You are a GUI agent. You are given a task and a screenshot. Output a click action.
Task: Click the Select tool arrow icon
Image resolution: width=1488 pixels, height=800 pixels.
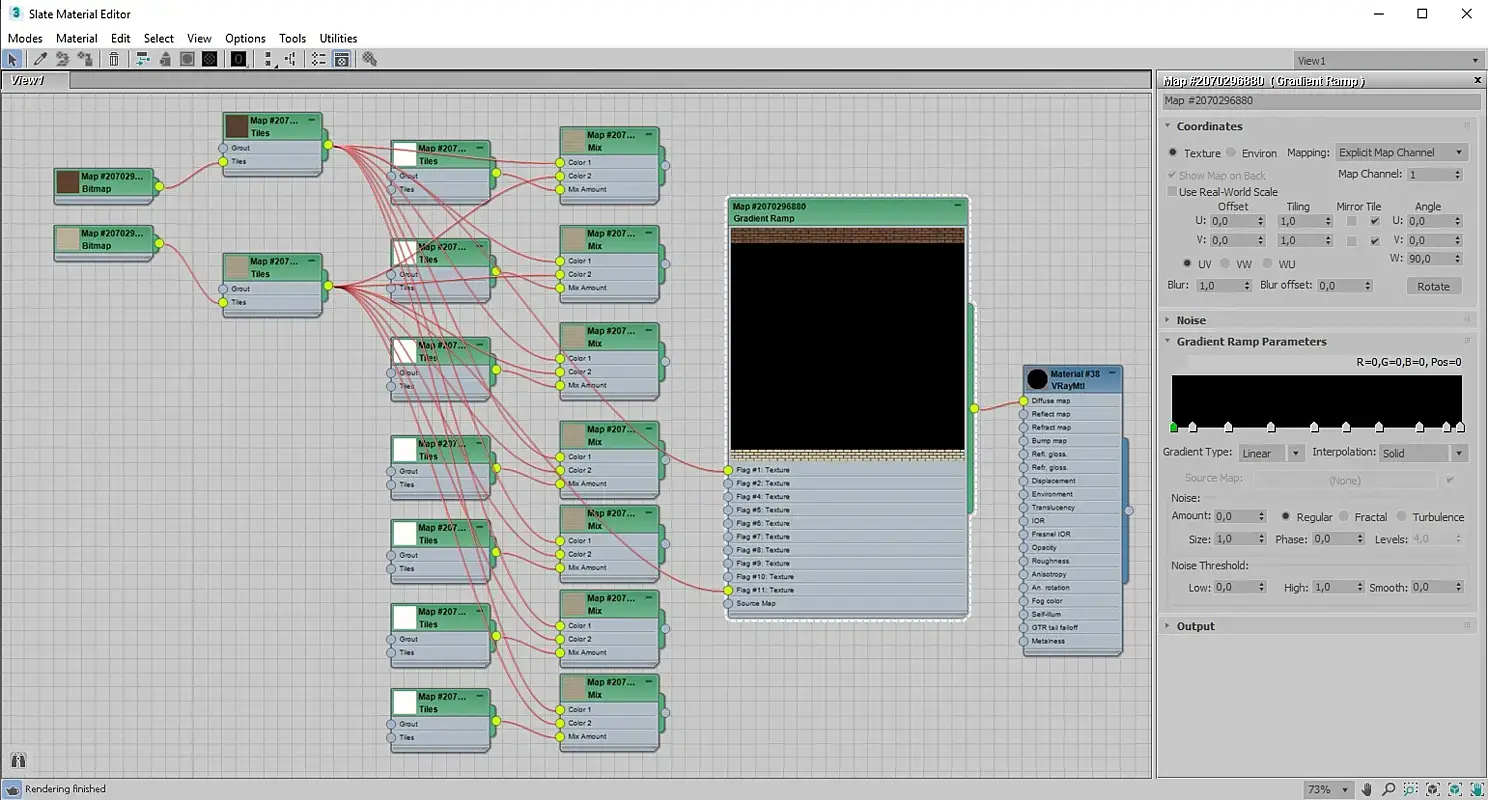point(13,59)
